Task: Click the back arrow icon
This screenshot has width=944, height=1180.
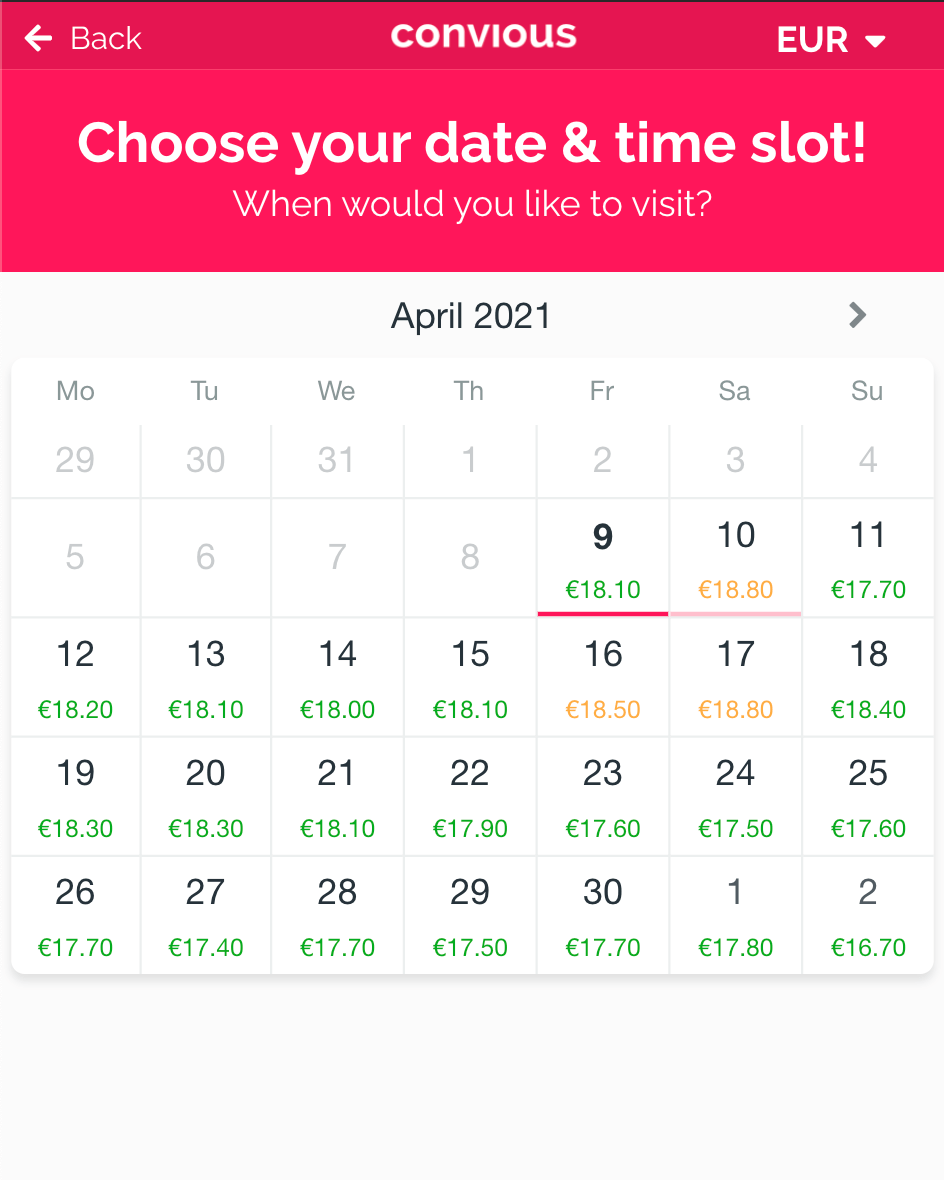Action: click(x=37, y=37)
